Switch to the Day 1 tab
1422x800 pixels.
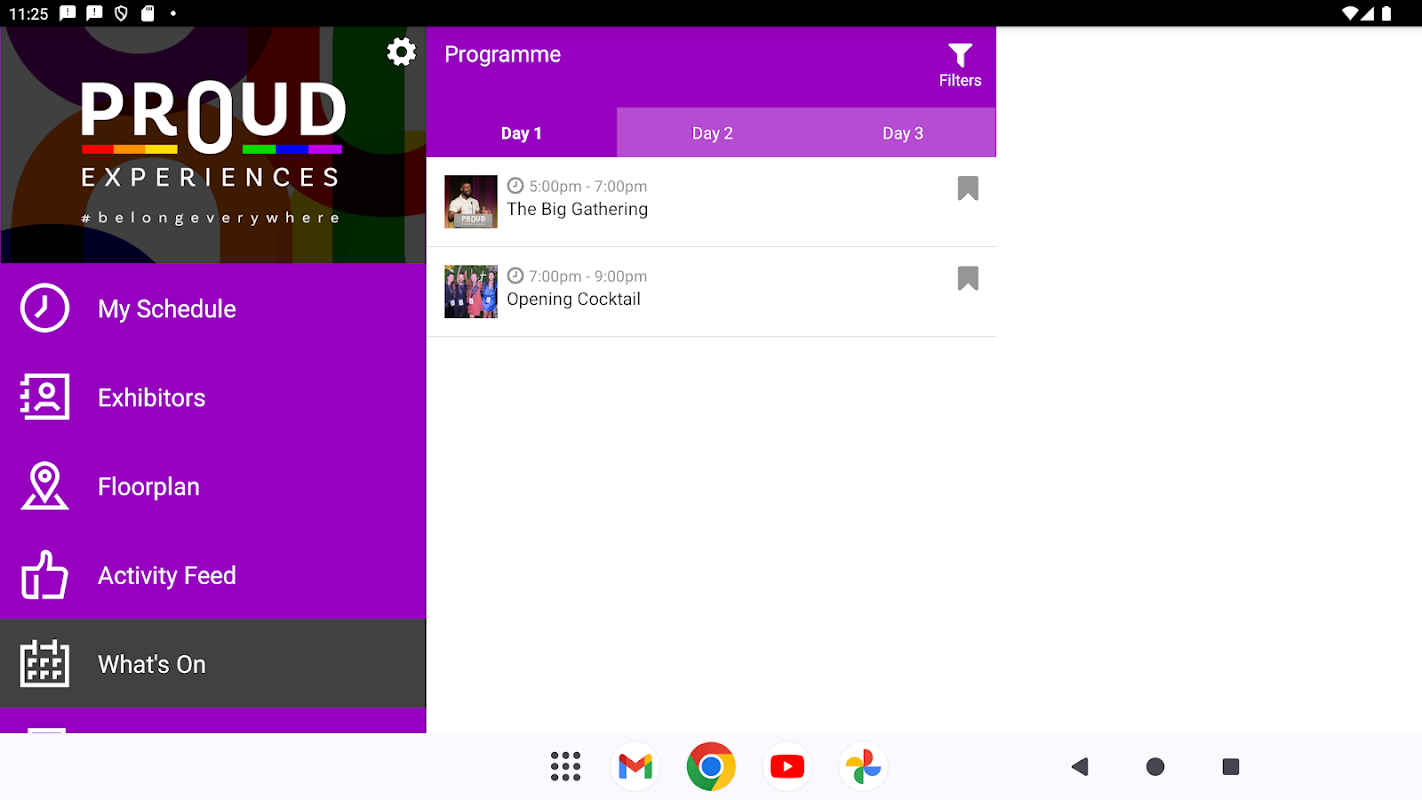pos(522,133)
